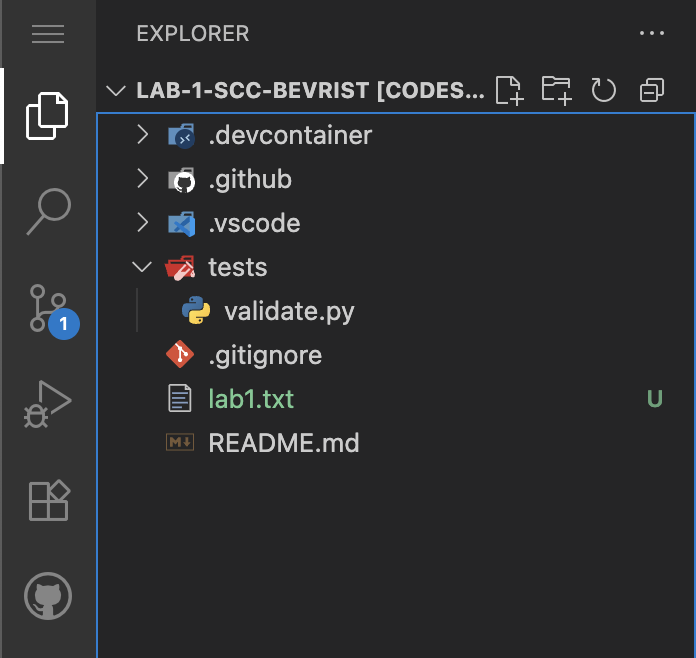
Task: Open the untracked lab1.txt file
Action: click(x=251, y=399)
